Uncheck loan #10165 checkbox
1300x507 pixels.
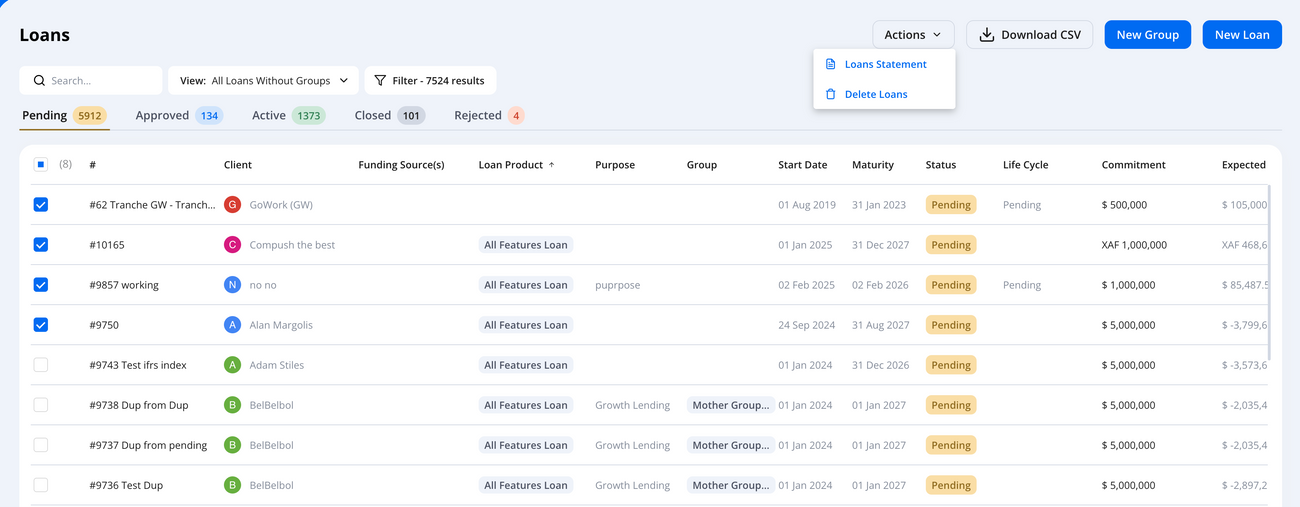(41, 244)
